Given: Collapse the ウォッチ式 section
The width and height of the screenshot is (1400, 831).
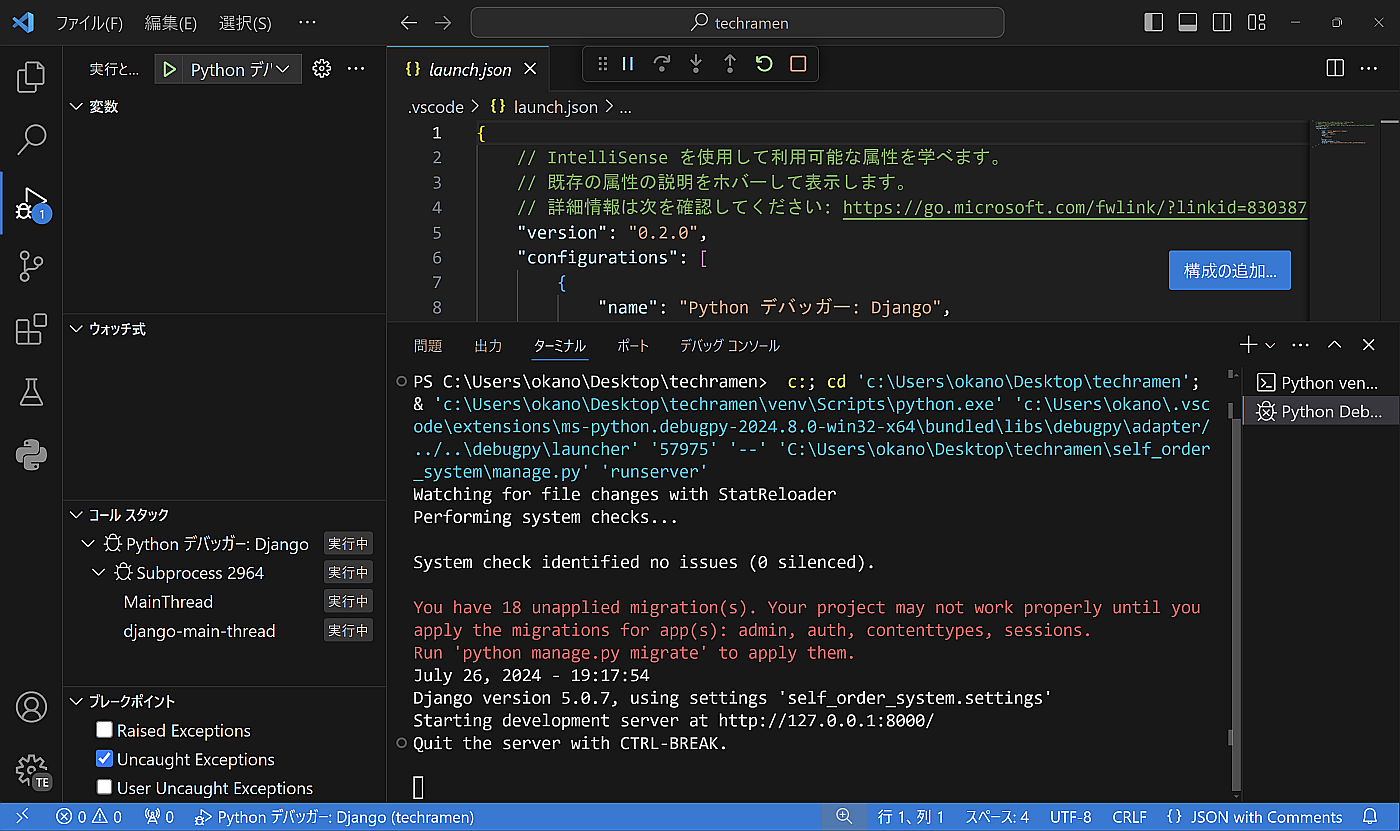Looking at the screenshot, I should click(x=76, y=329).
